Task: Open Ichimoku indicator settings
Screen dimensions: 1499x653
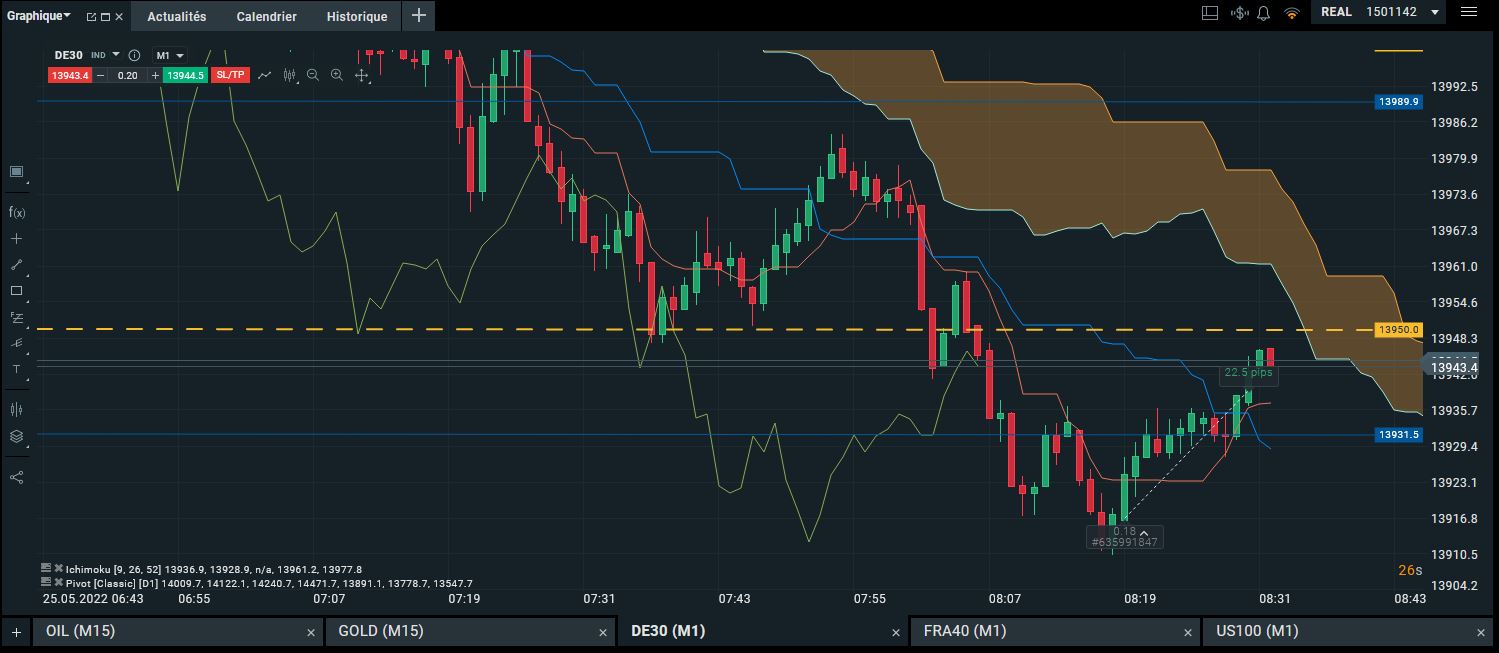Action: coord(46,568)
